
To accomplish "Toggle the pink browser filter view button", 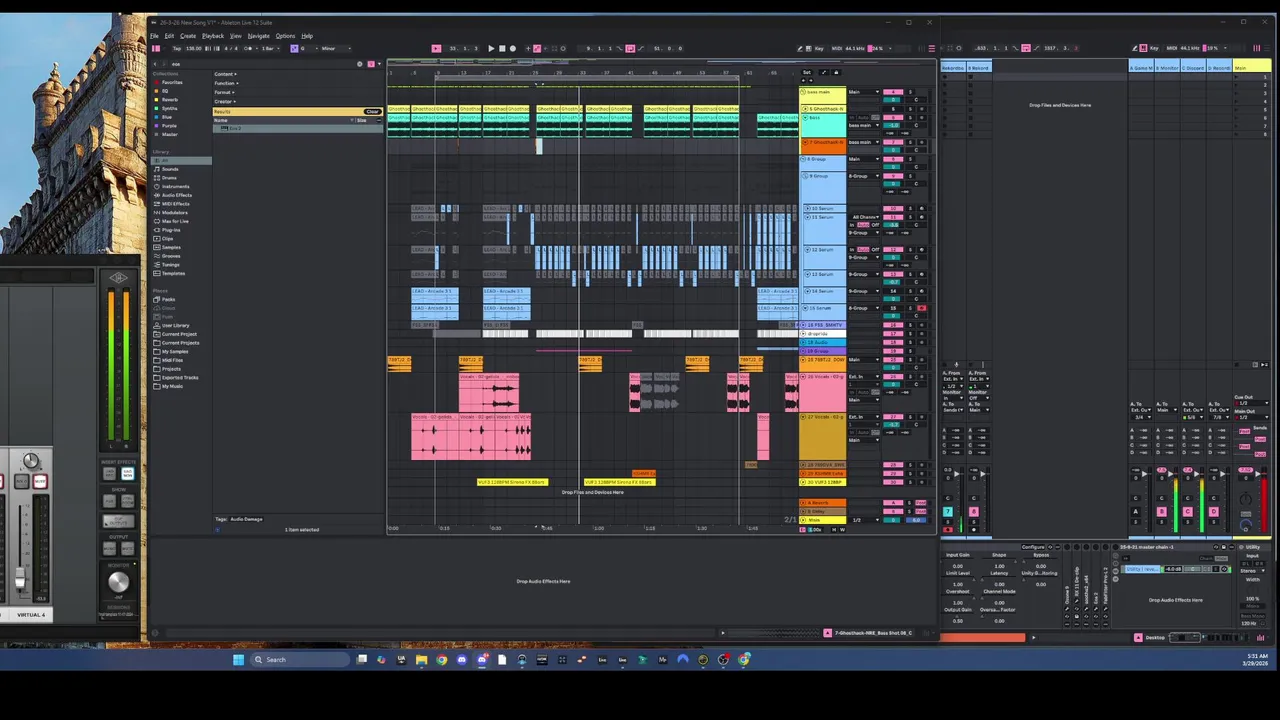I will [x=371, y=64].
